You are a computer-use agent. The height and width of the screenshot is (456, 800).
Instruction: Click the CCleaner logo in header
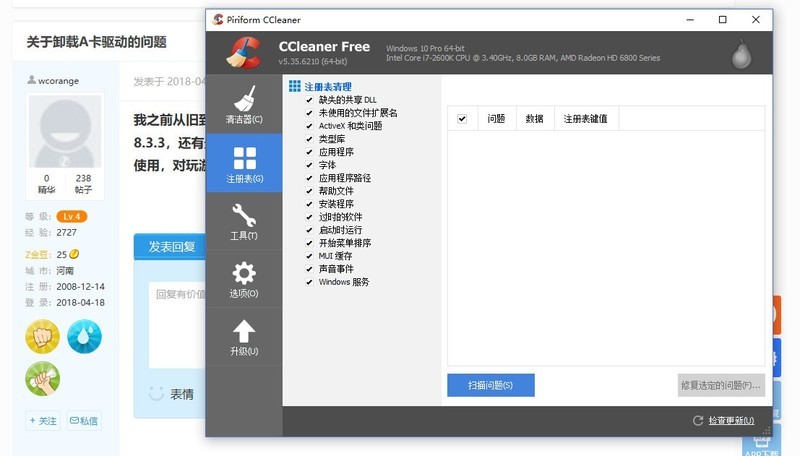click(x=244, y=53)
